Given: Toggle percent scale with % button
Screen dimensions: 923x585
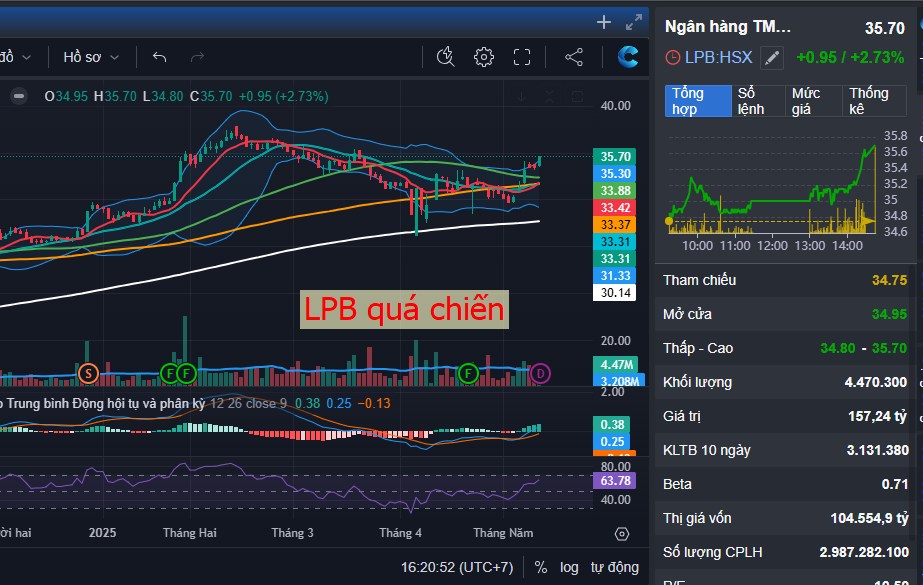Looking at the screenshot, I should [540, 567].
